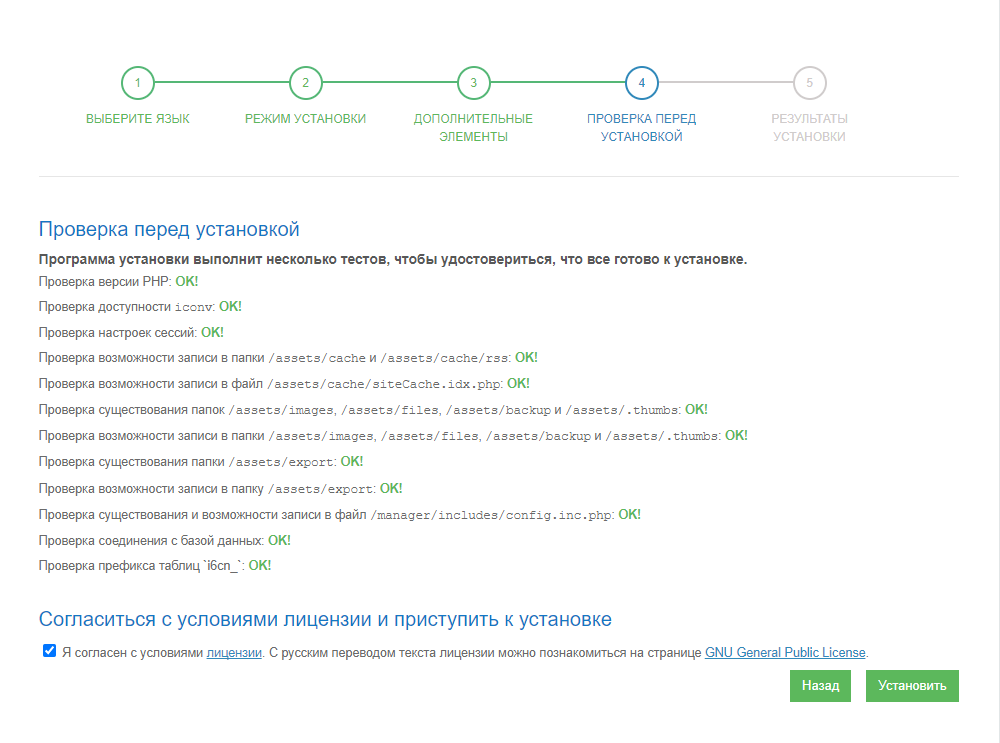Click step 1 circle in the wizard
Viewport: 1000px width, 743px height.
coord(138,83)
